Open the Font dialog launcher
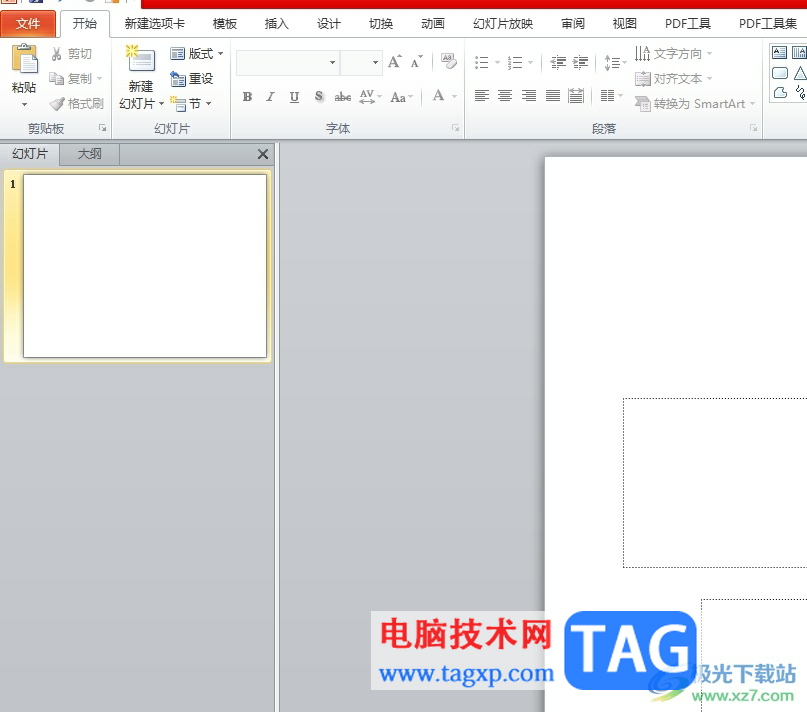Image resolution: width=807 pixels, height=712 pixels. (455, 128)
